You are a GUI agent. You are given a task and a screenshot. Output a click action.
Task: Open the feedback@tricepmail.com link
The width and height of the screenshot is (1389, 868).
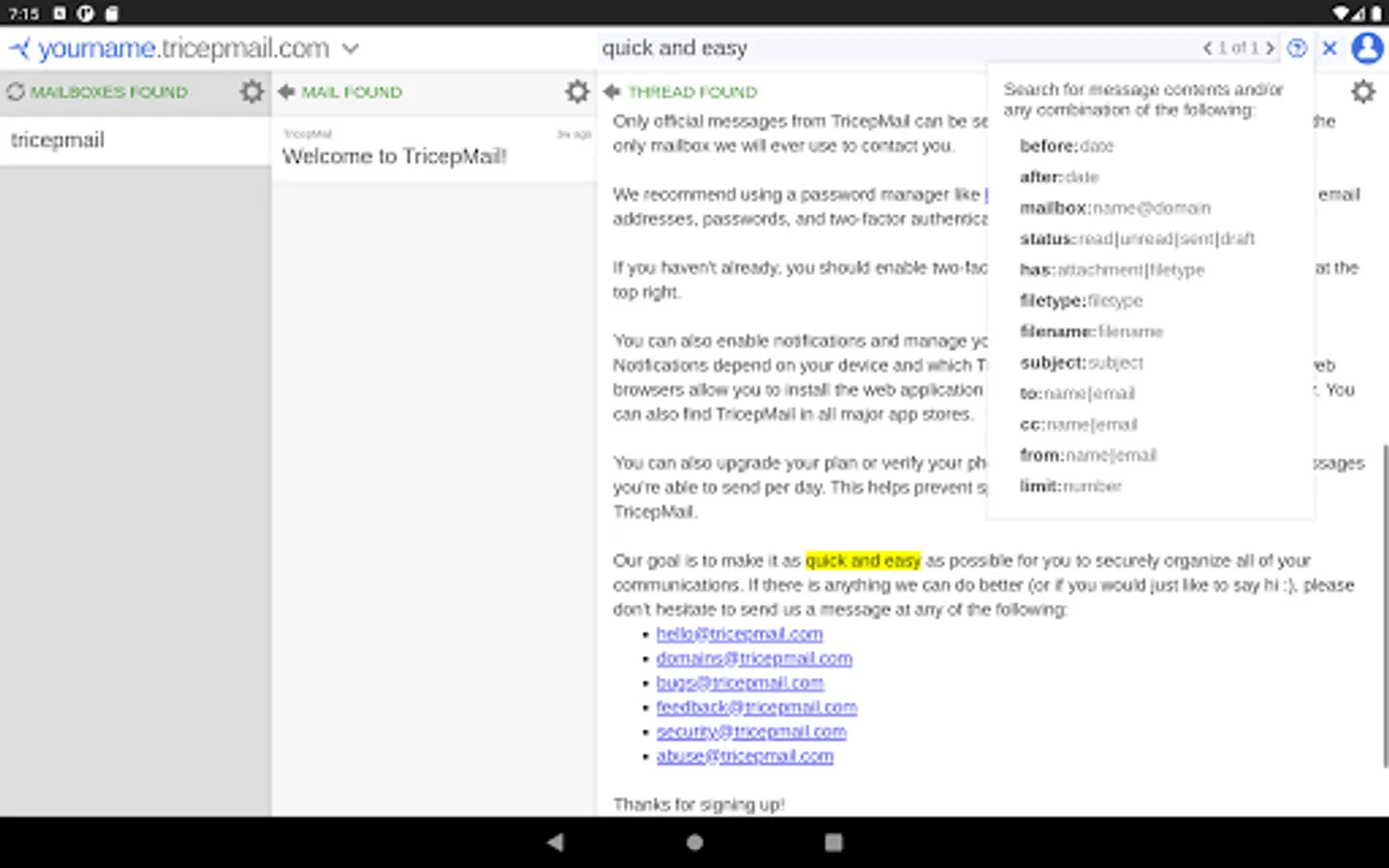(x=756, y=708)
